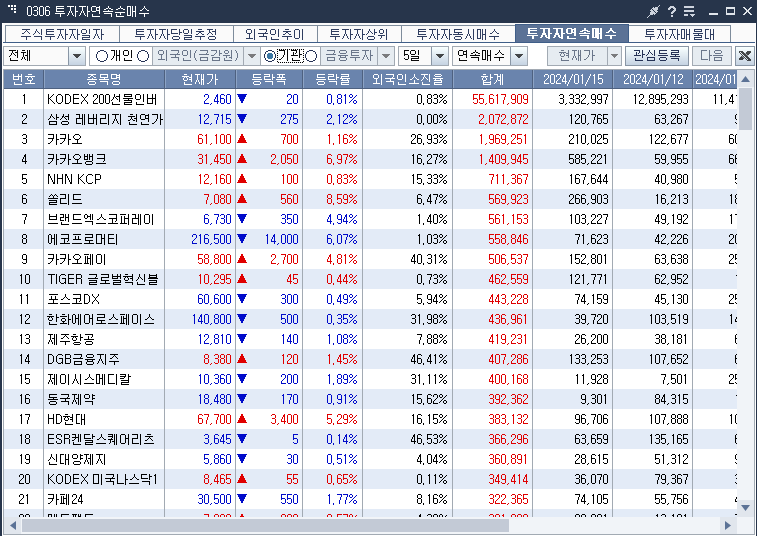Switch to 투자자당일추정 tab
This screenshot has width=757, height=536.
pos(176,34)
